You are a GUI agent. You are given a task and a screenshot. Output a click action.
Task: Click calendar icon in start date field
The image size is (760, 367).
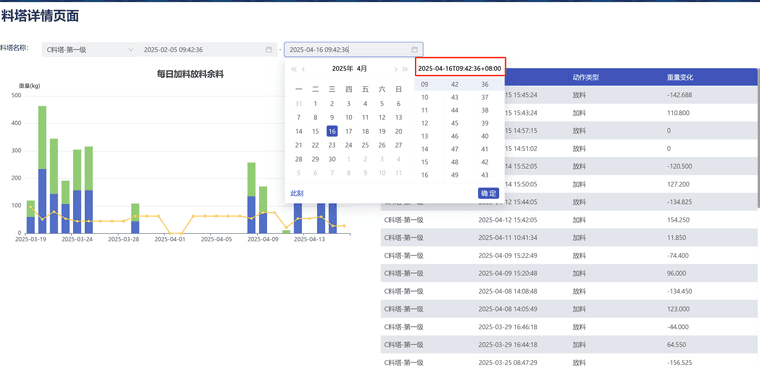coord(269,49)
